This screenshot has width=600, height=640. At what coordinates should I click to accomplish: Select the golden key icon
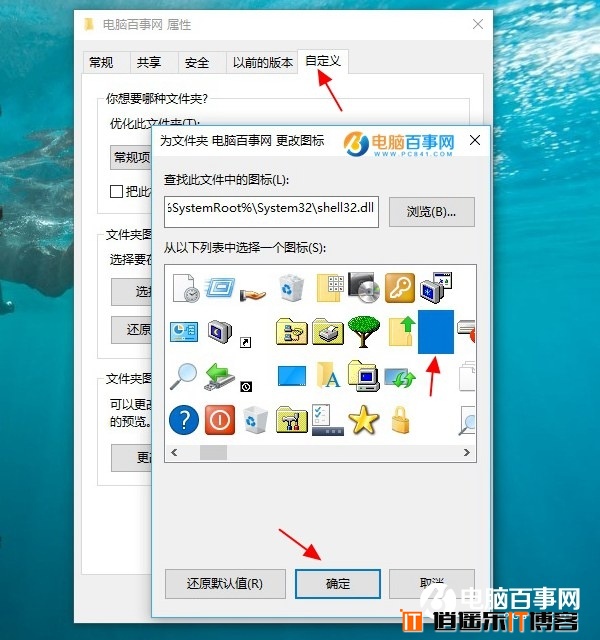pos(400,288)
